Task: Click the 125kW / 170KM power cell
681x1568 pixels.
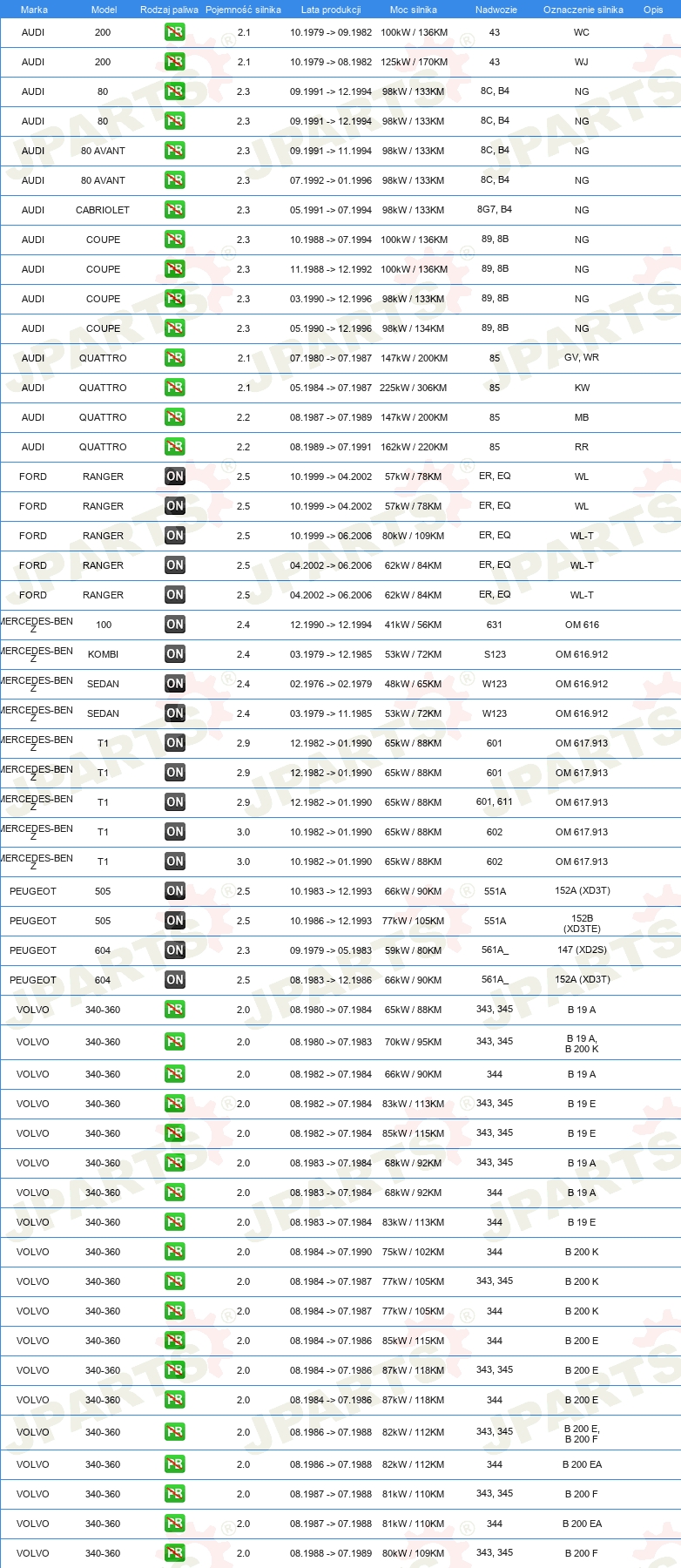Action: pos(415,62)
